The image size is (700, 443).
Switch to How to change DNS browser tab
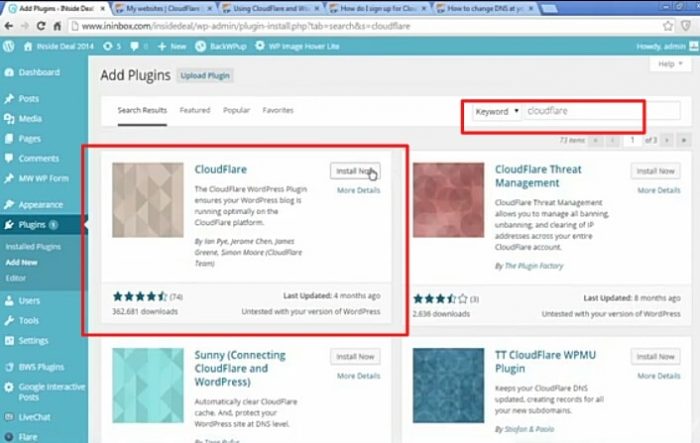coord(485,8)
